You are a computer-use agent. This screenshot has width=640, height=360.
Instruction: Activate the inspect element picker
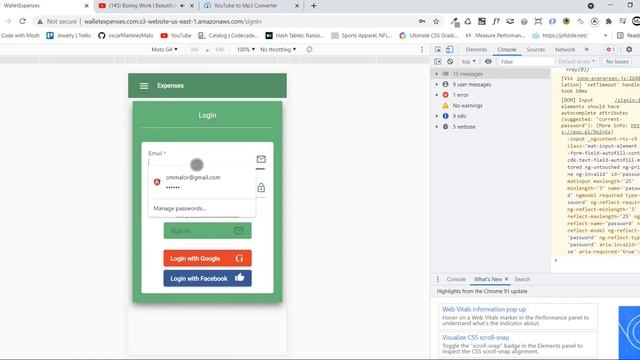(x=438, y=49)
